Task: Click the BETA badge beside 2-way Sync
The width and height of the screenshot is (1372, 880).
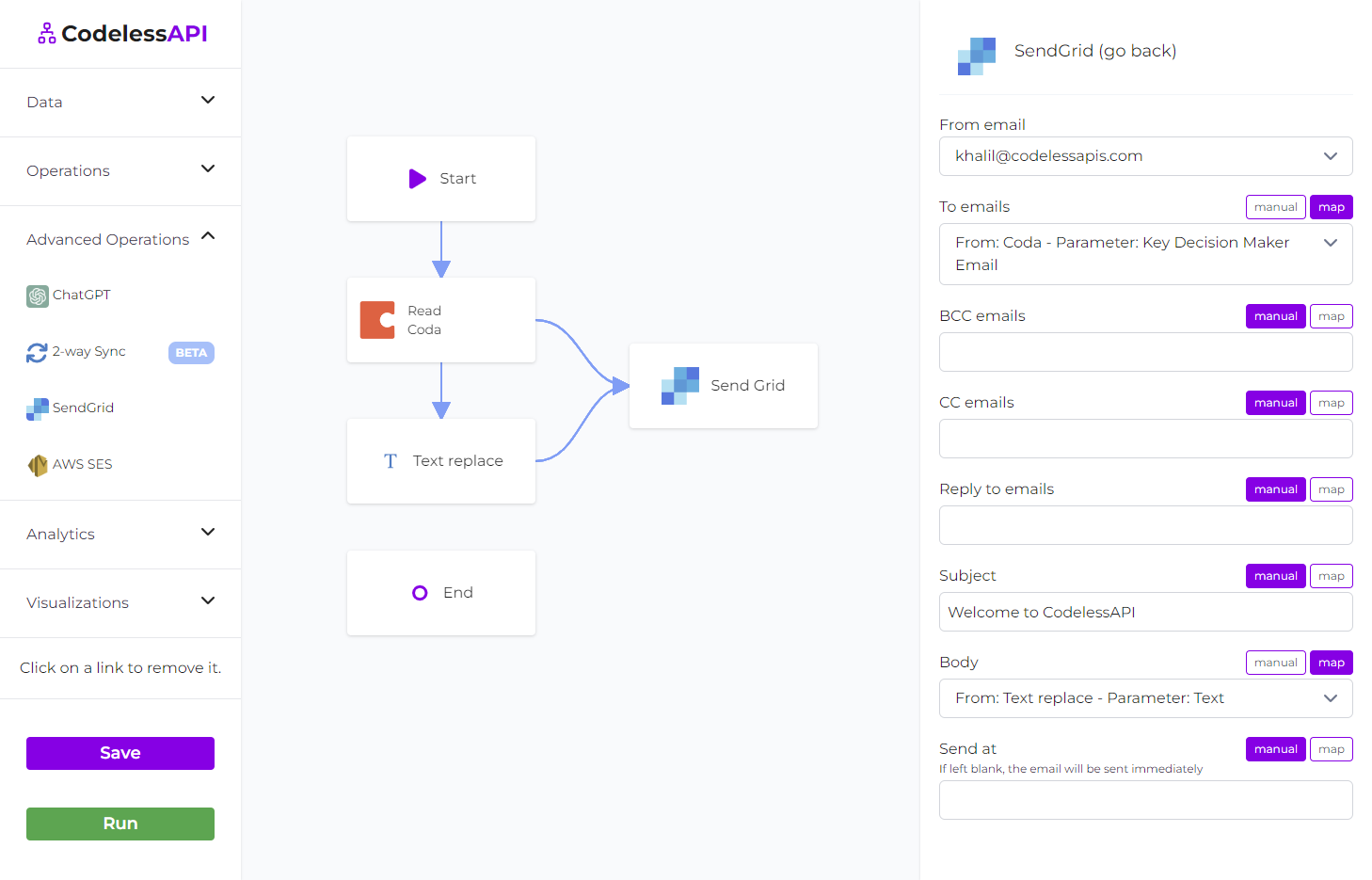Action: (191, 353)
